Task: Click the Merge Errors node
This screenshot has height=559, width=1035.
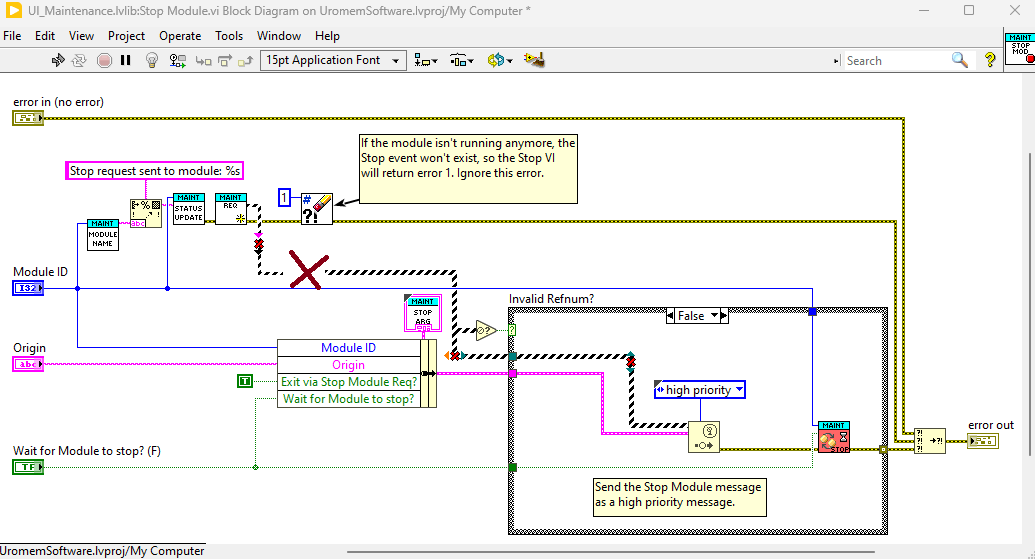Action: tap(930, 441)
